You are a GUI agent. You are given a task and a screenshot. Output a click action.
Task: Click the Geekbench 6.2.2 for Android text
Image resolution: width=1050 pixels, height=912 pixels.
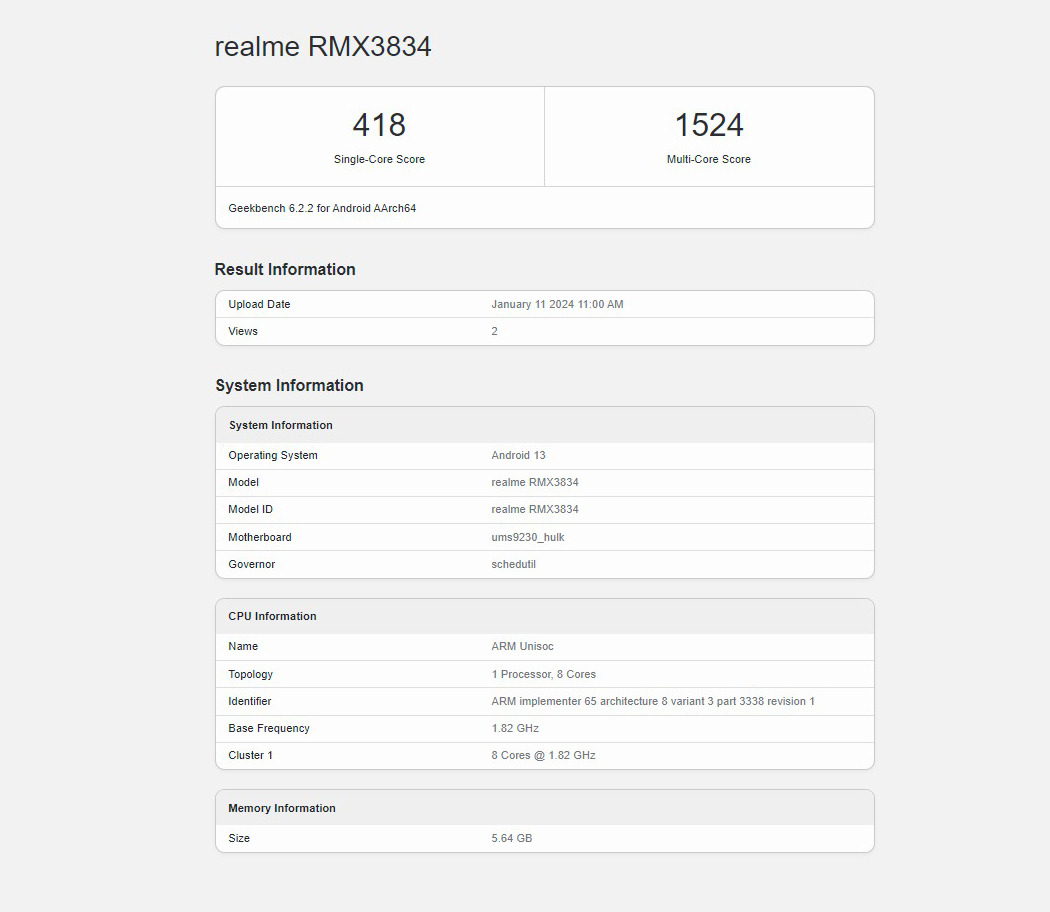click(322, 208)
